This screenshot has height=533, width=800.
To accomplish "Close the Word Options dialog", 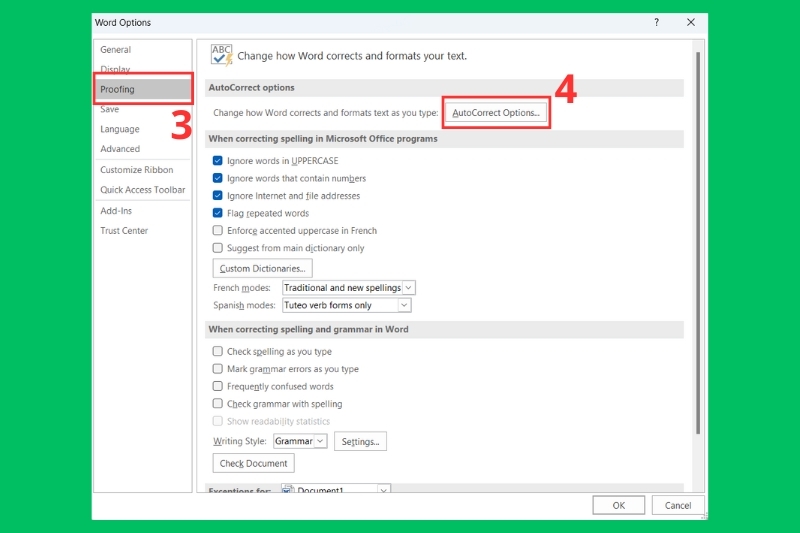I will 690,22.
